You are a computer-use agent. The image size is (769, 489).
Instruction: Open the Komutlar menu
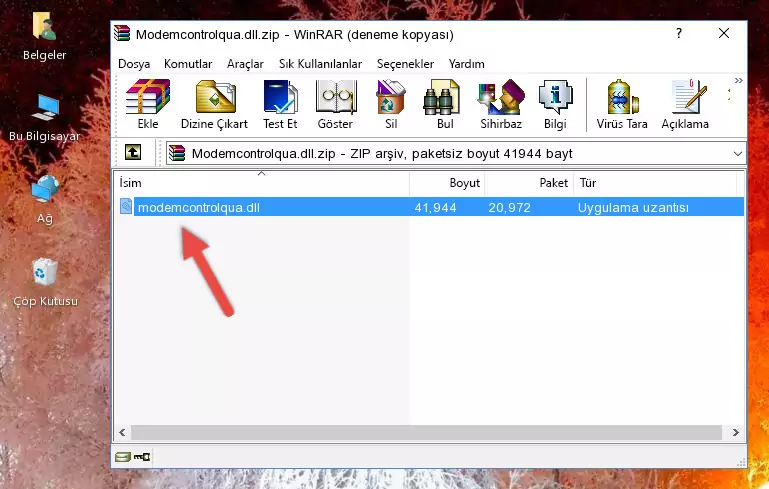(x=188, y=64)
